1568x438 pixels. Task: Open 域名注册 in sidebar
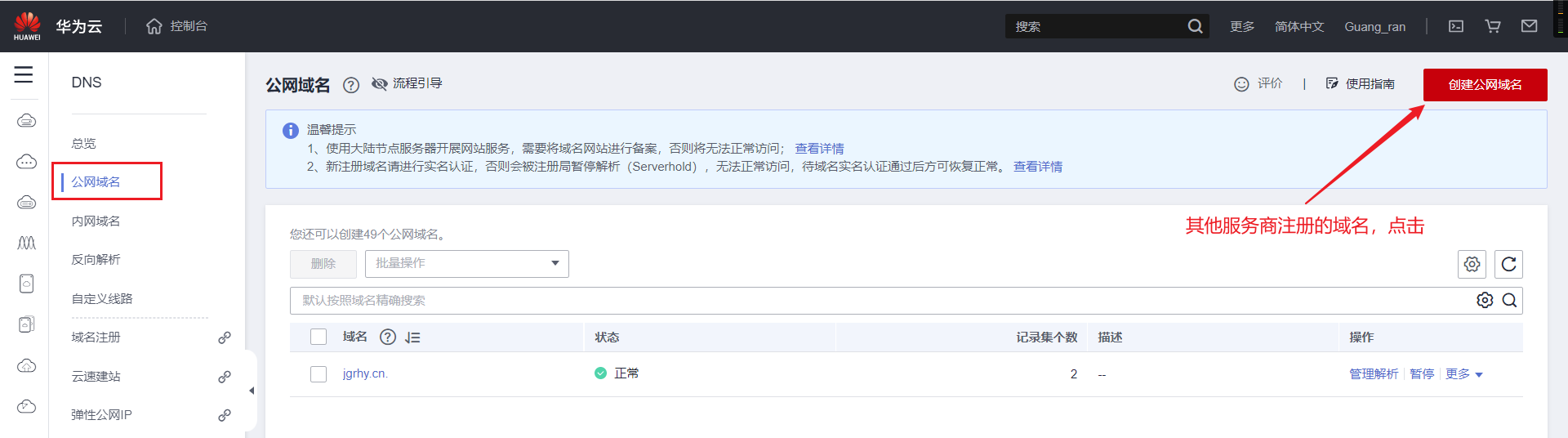pyautogui.click(x=96, y=337)
